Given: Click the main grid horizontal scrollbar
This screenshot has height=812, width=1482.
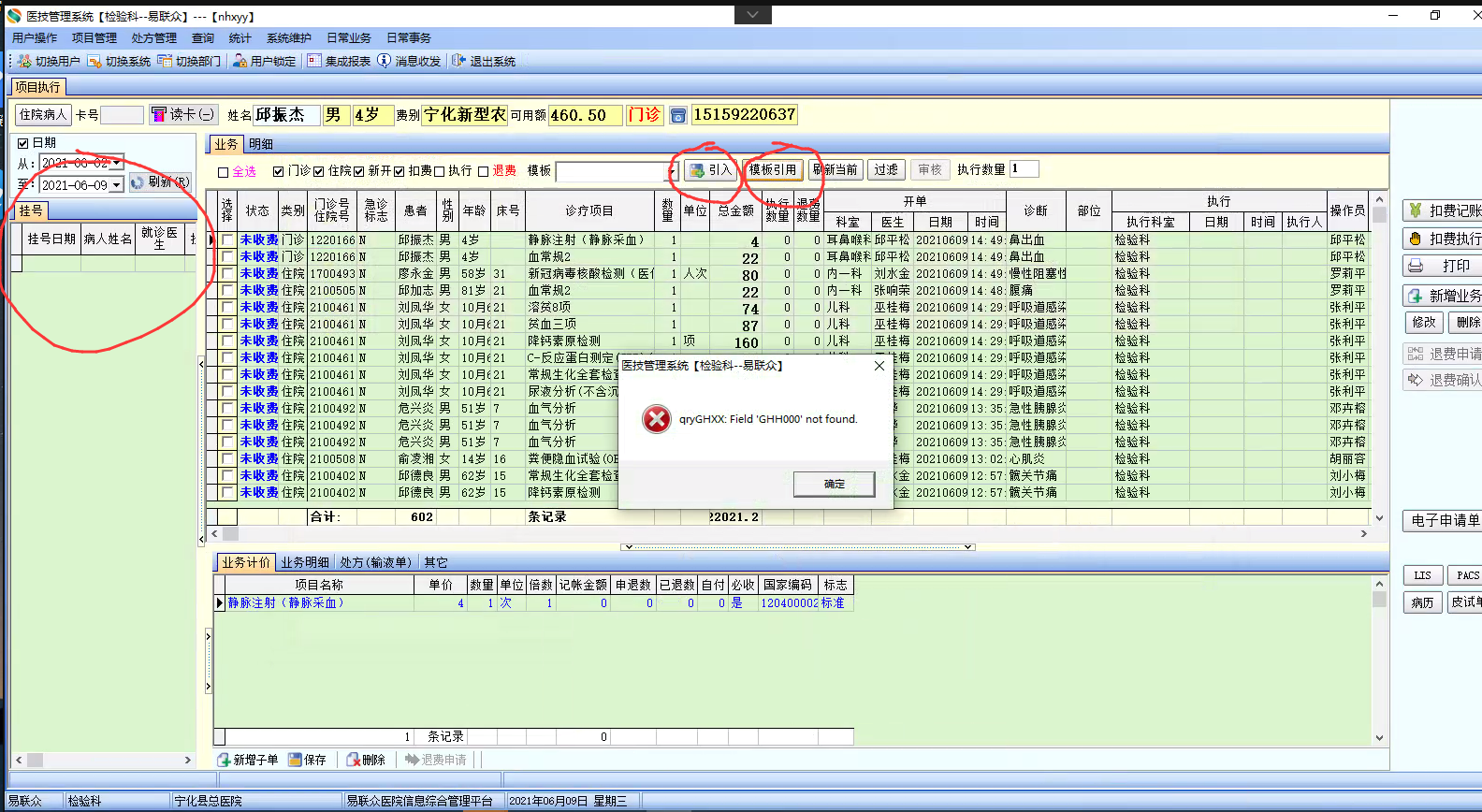Looking at the screenshot, I should tap(791, 533).
